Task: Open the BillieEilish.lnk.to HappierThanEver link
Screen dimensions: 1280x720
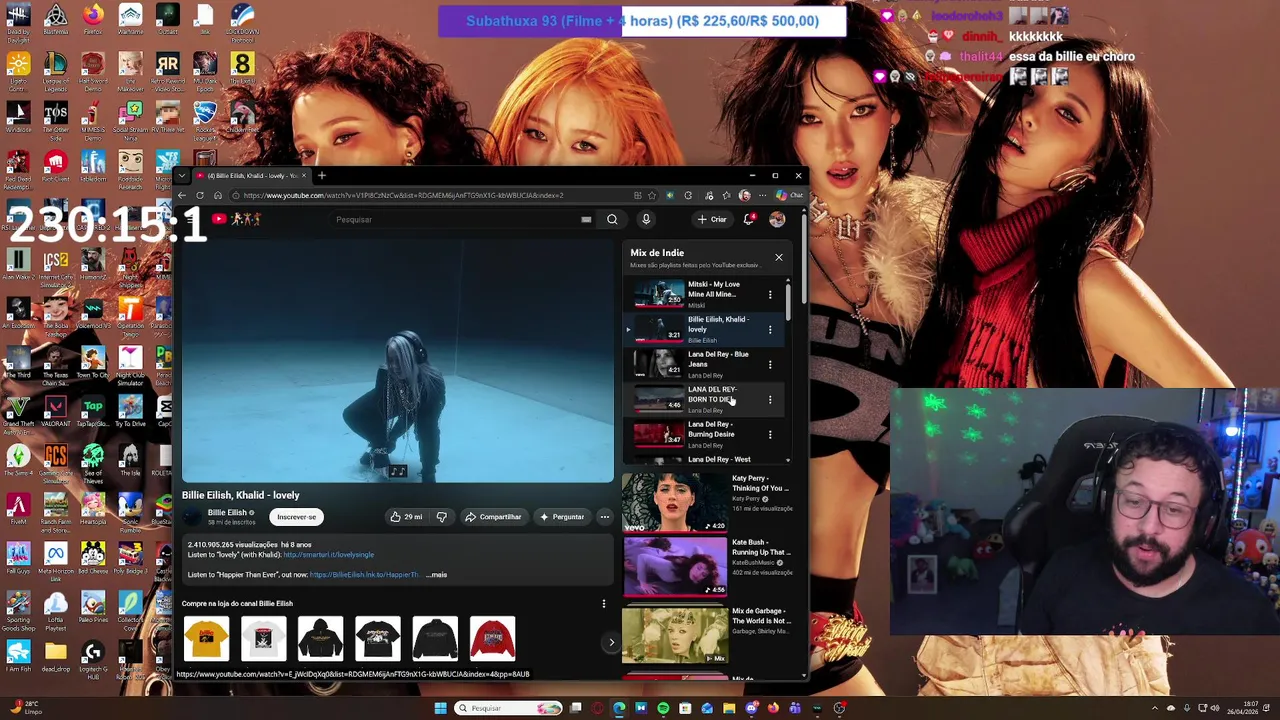Action: pyautogui.click(x=364, y=575)
